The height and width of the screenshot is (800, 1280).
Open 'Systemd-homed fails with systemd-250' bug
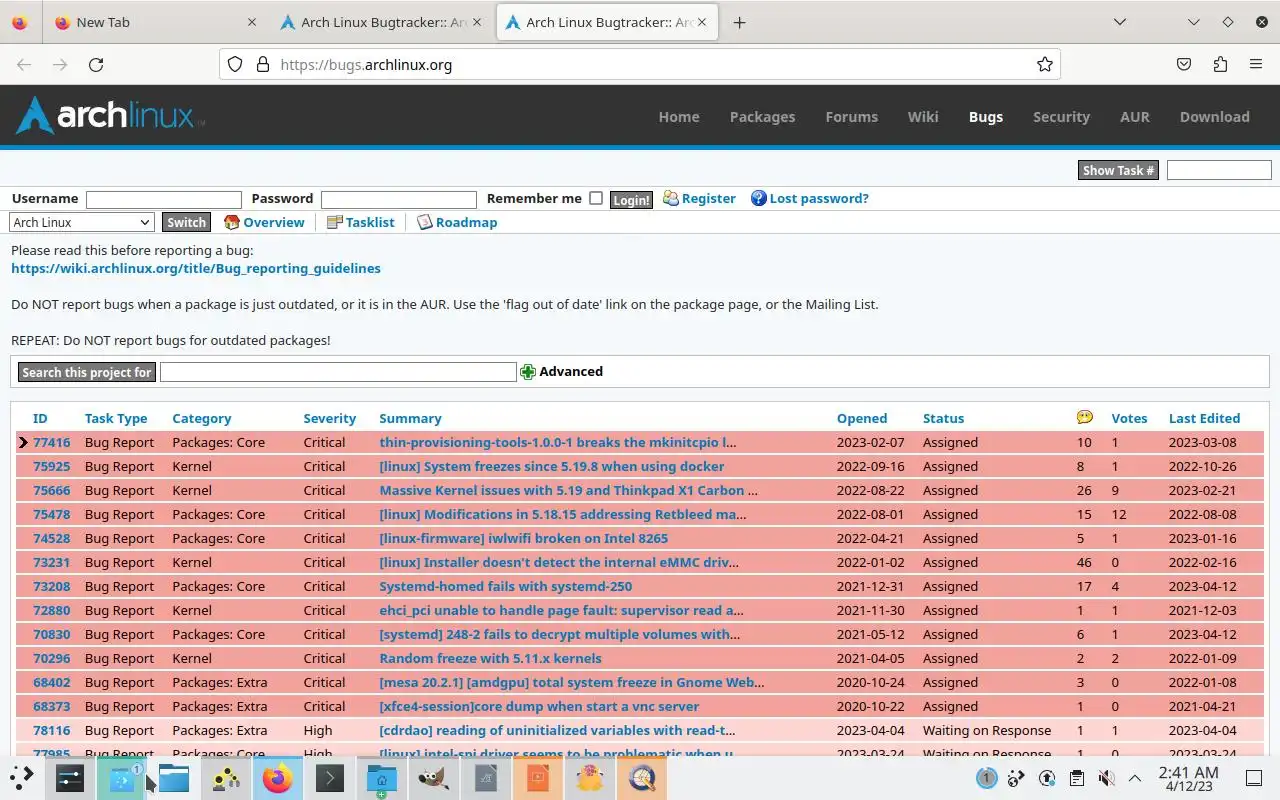coord(506,586)
